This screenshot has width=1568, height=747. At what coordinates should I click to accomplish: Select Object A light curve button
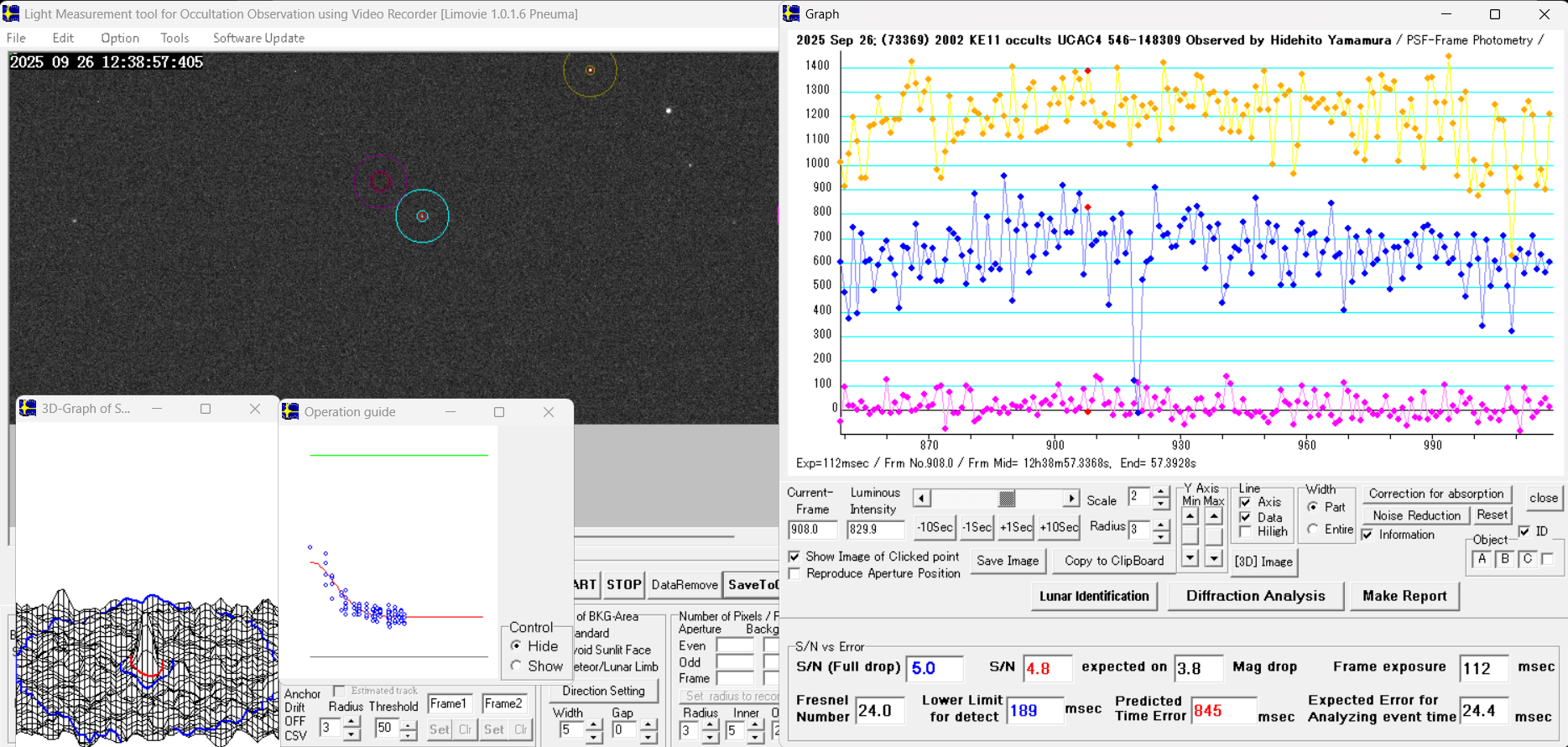1482,559
